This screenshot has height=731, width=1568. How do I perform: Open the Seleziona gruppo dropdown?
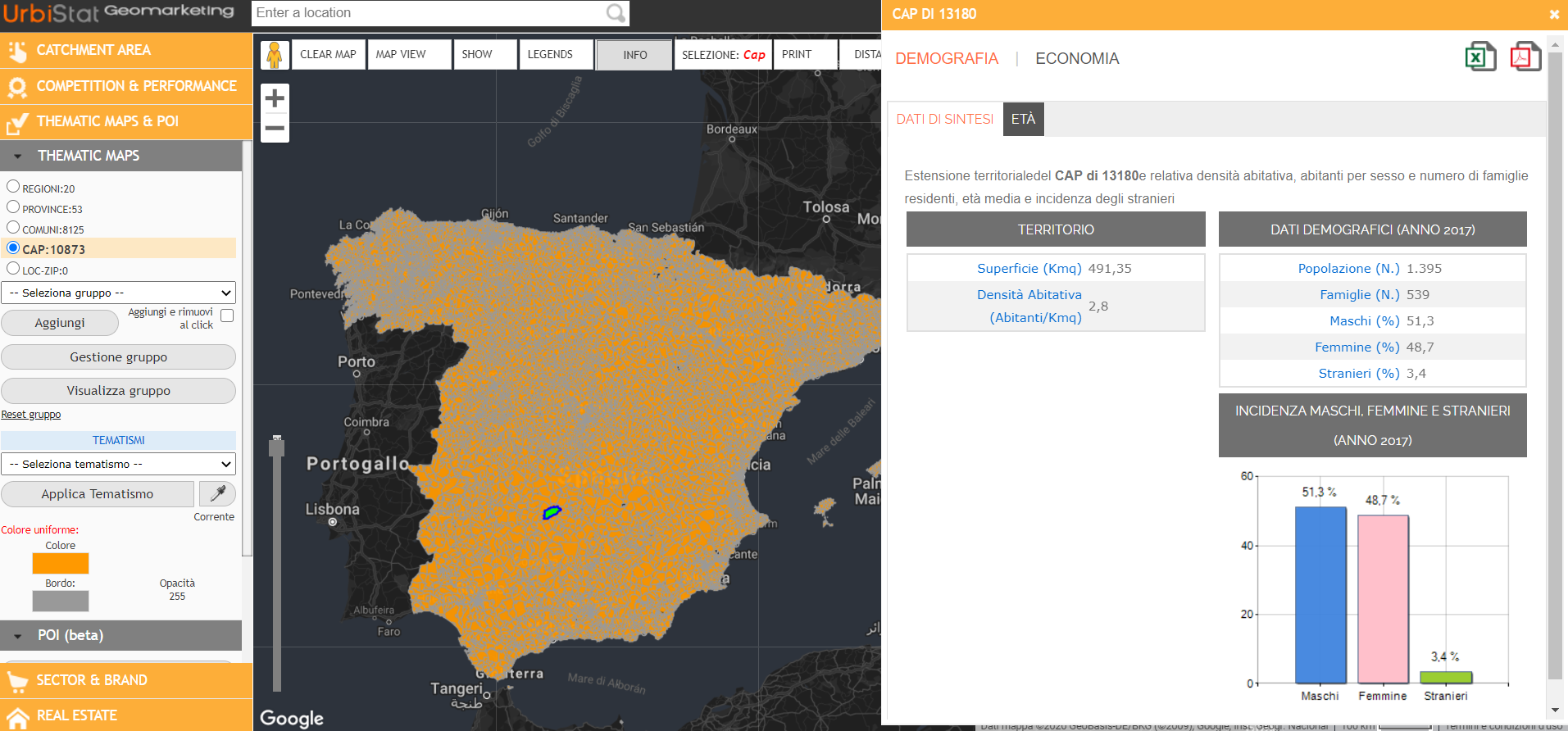119,293
